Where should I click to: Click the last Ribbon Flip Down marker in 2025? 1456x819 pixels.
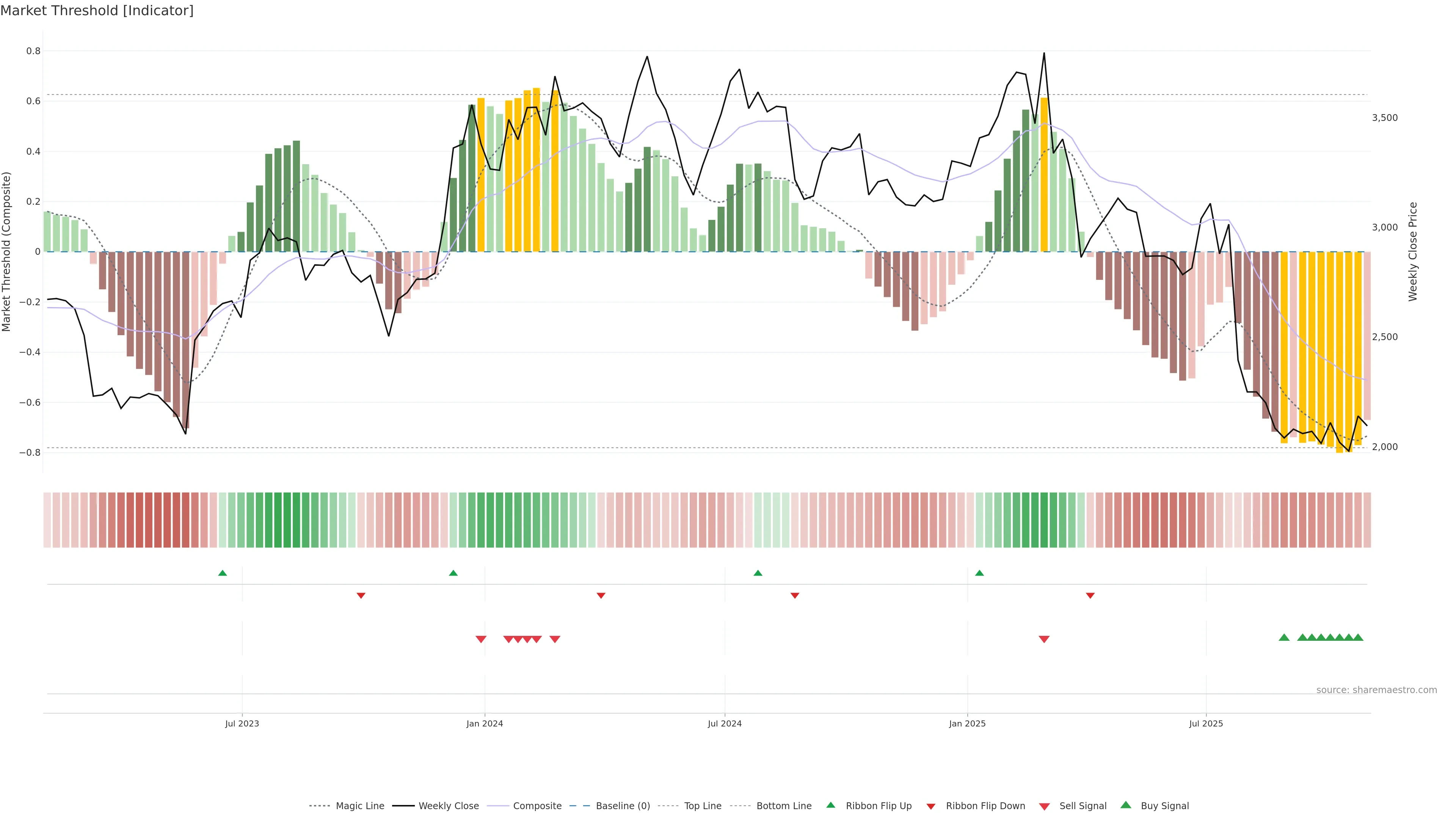tap(1090, 596)
